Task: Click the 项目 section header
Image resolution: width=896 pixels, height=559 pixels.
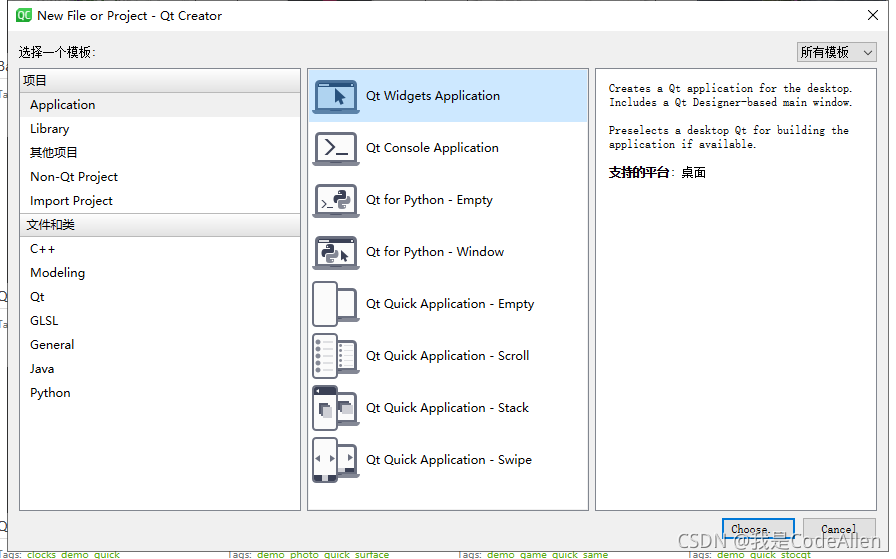Action: point(160,81)
